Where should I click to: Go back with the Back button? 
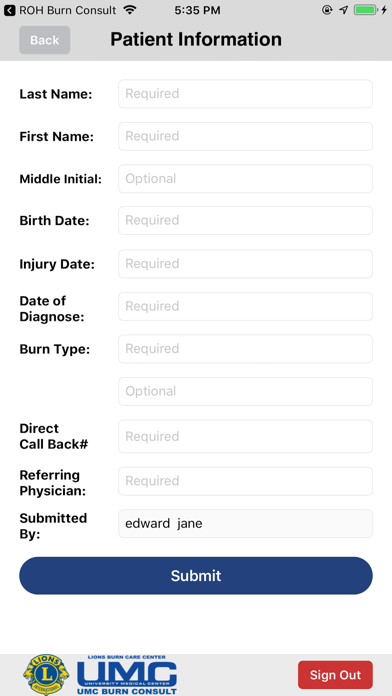(x=44, y=40)
